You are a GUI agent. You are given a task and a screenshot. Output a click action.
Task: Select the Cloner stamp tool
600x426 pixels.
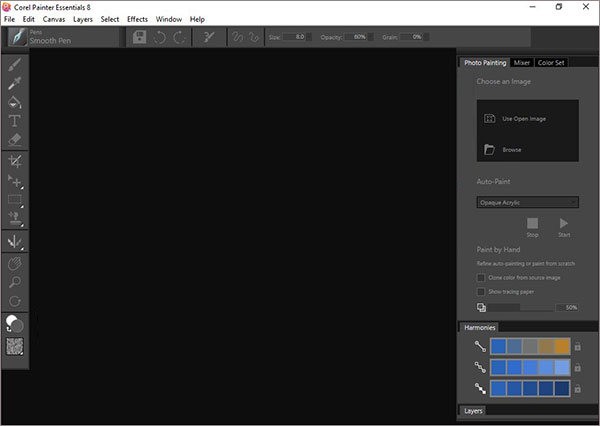[15, 218]
